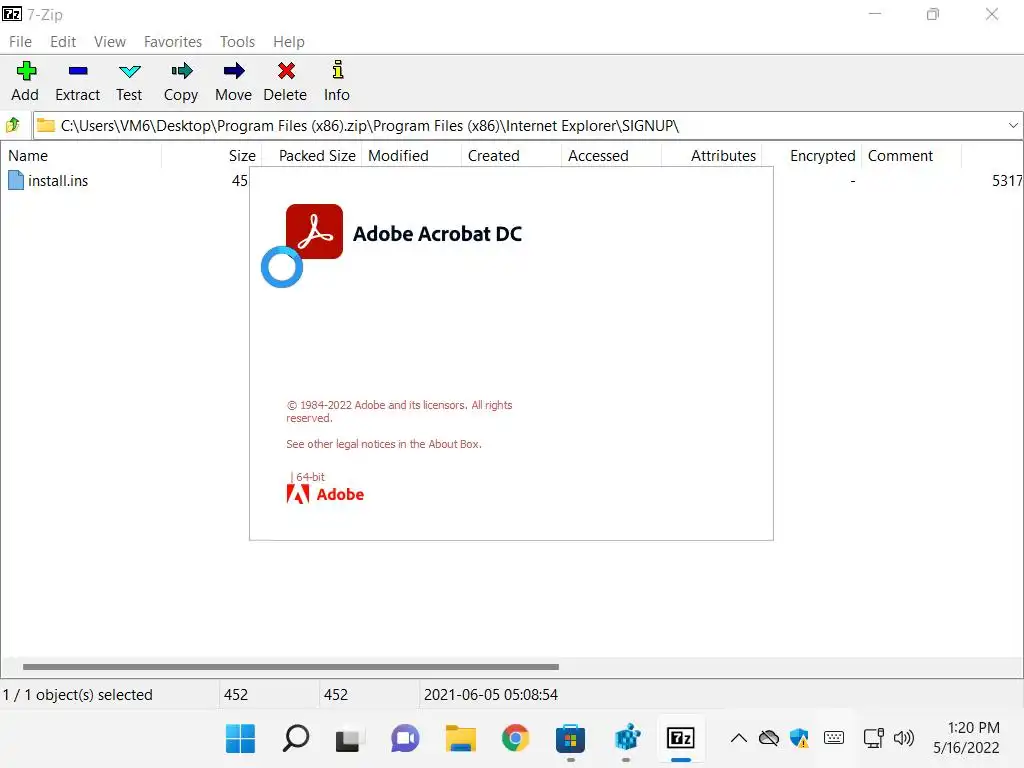The width and height of the screenshot is (1024, 768).
Task: Open the View menu
Action: click(110, 42)
